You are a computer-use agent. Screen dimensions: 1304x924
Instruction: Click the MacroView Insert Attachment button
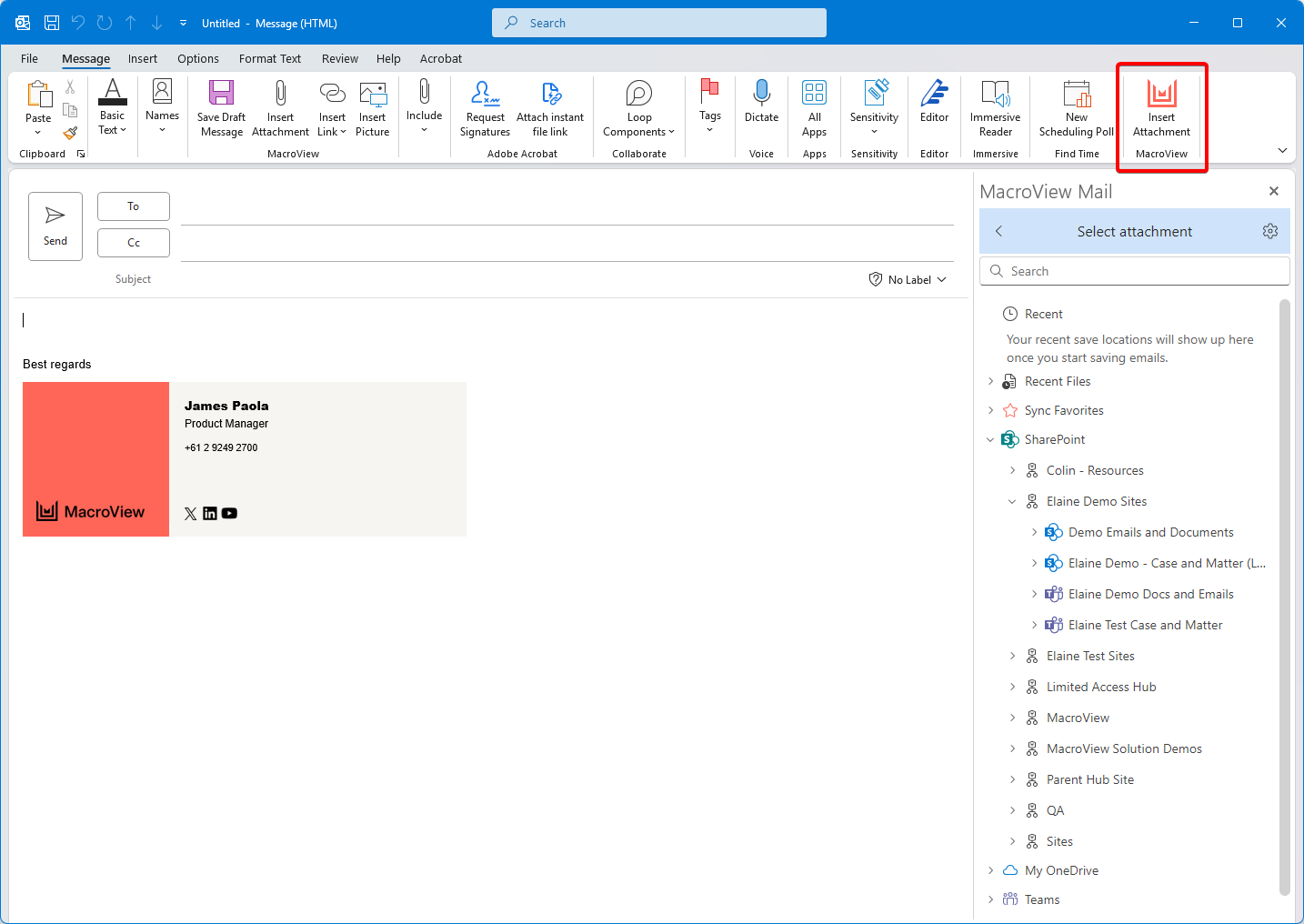pyautogui.click(x=1162, y=107)
